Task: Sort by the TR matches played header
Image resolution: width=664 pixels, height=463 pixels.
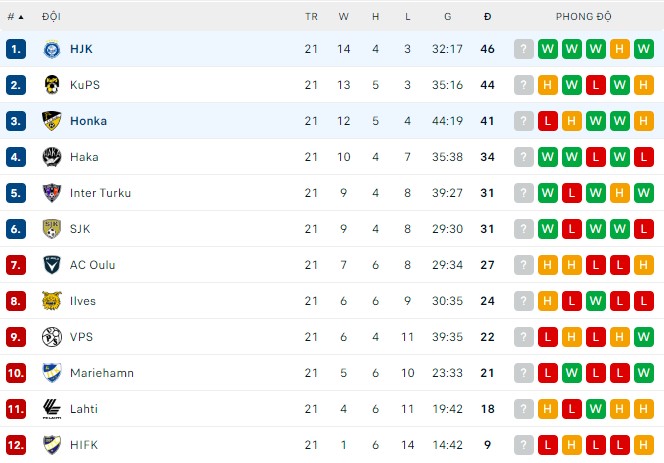Action: pyautogui.click(x=311, y=17)
